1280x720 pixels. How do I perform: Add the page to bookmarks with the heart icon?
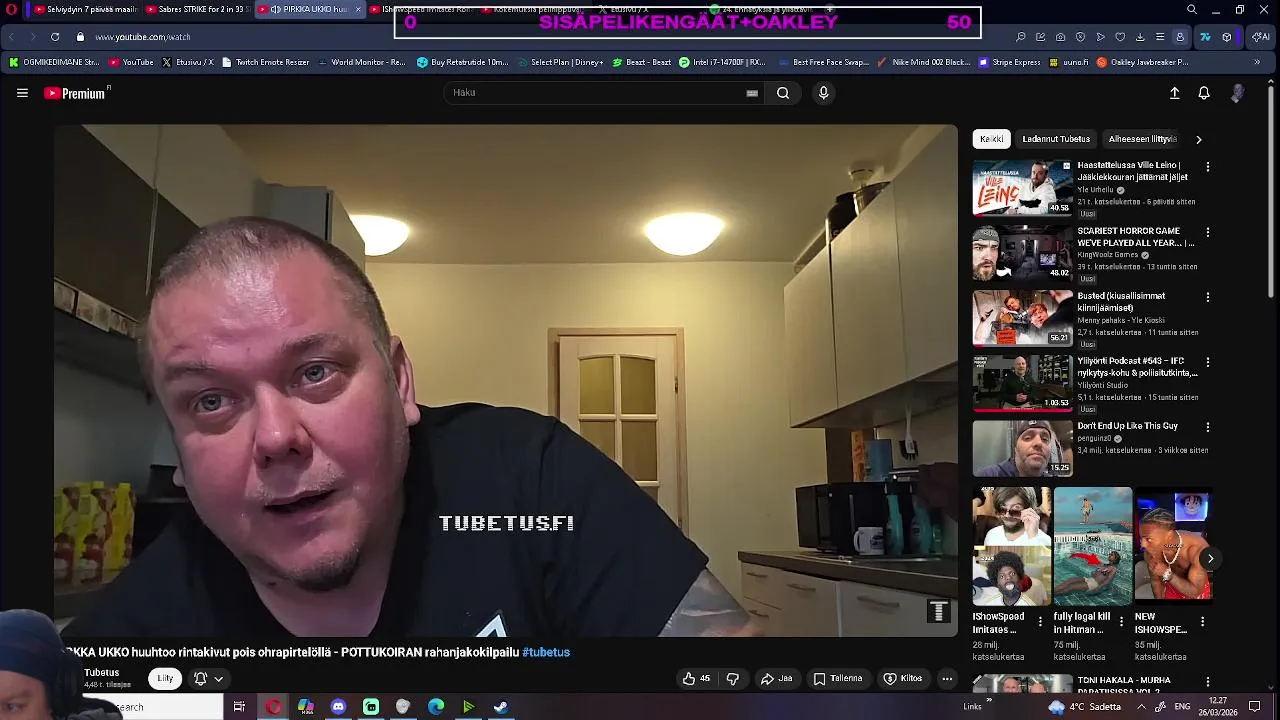point(1120,37)
